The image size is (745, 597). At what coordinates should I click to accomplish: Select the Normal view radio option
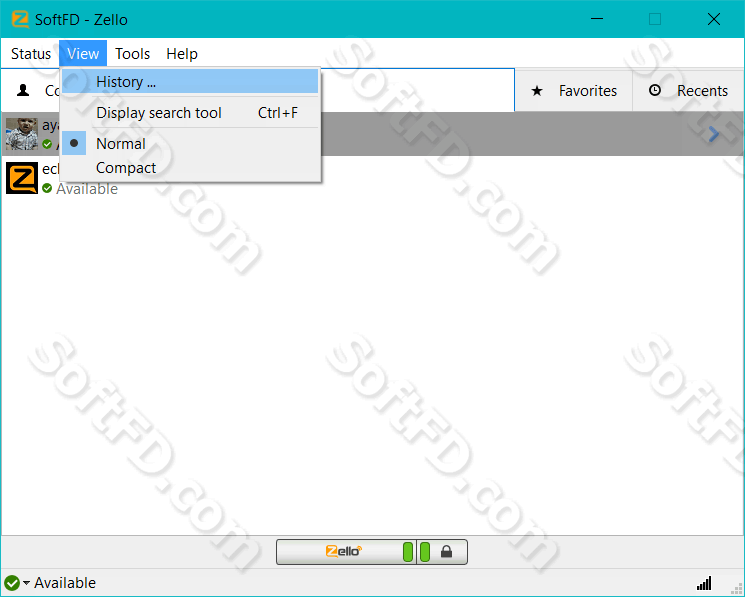190,143
